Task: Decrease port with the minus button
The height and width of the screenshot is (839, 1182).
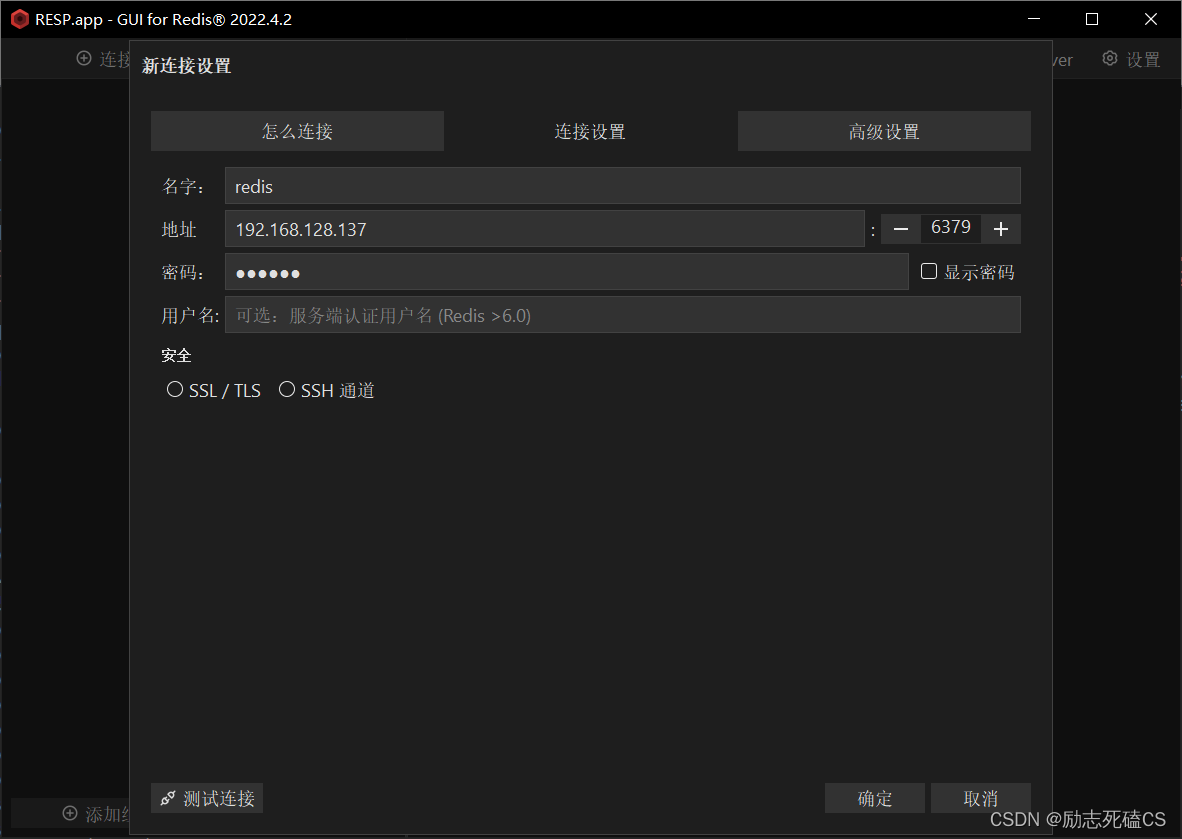Action: 901,229
